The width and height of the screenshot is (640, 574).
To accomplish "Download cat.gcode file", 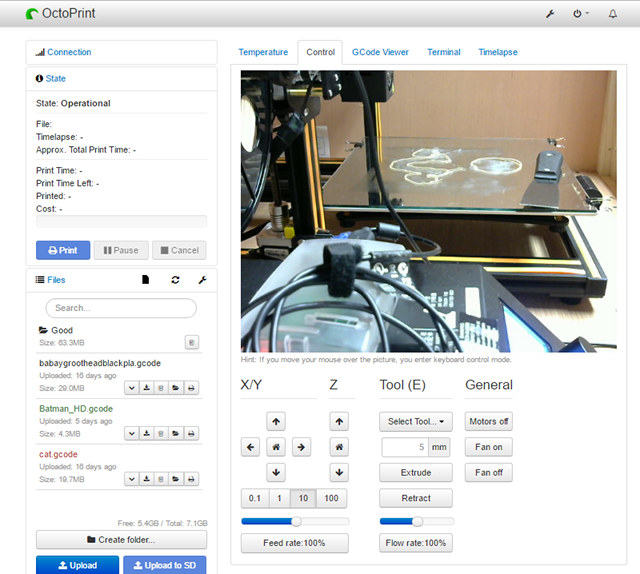I will (147, 479).
